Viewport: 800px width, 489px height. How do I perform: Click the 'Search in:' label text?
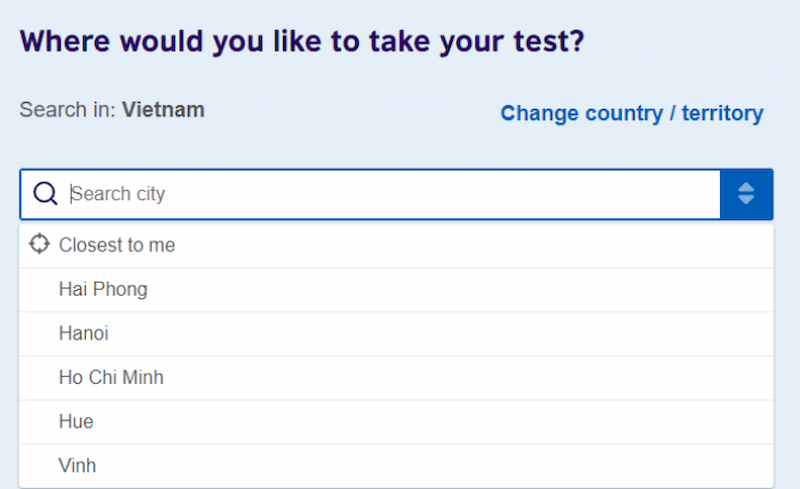click(68, 110)
